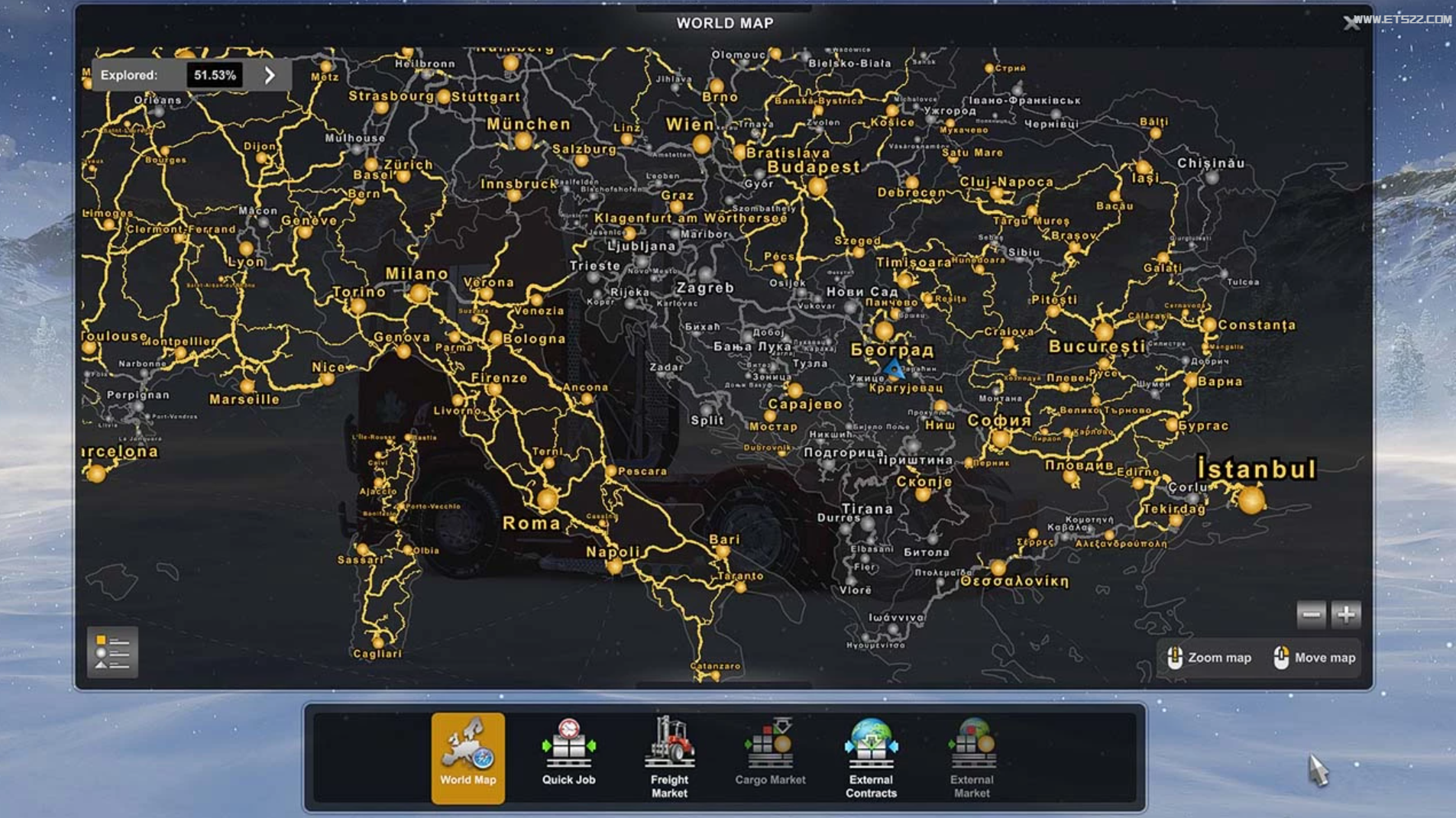Screen dimensions: 1456x818
Task: Click the Cagliari city label
Action: [x=377, y=654]
